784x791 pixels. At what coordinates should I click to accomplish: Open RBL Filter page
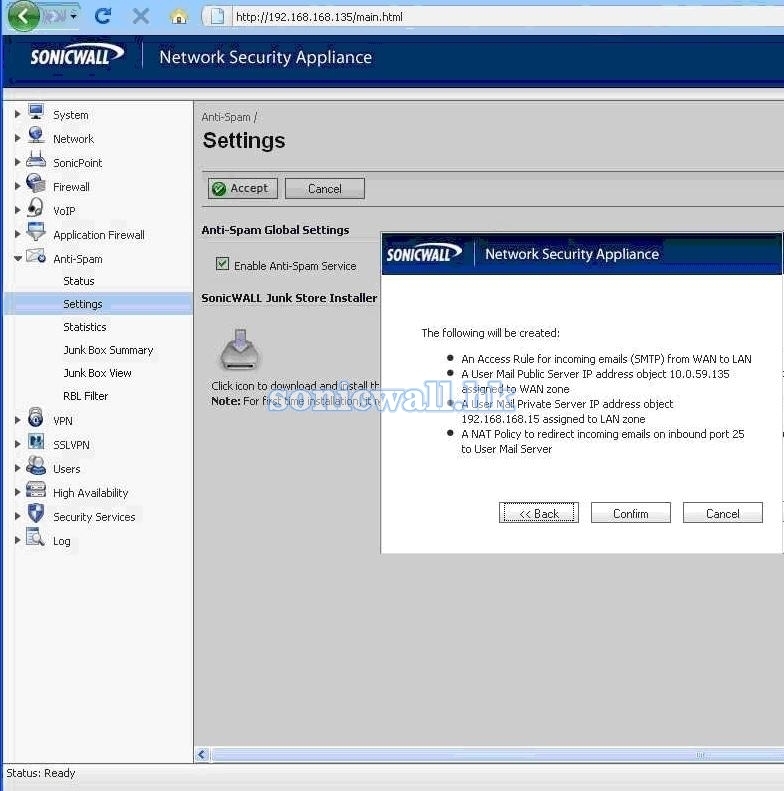(x=85, y=396)
